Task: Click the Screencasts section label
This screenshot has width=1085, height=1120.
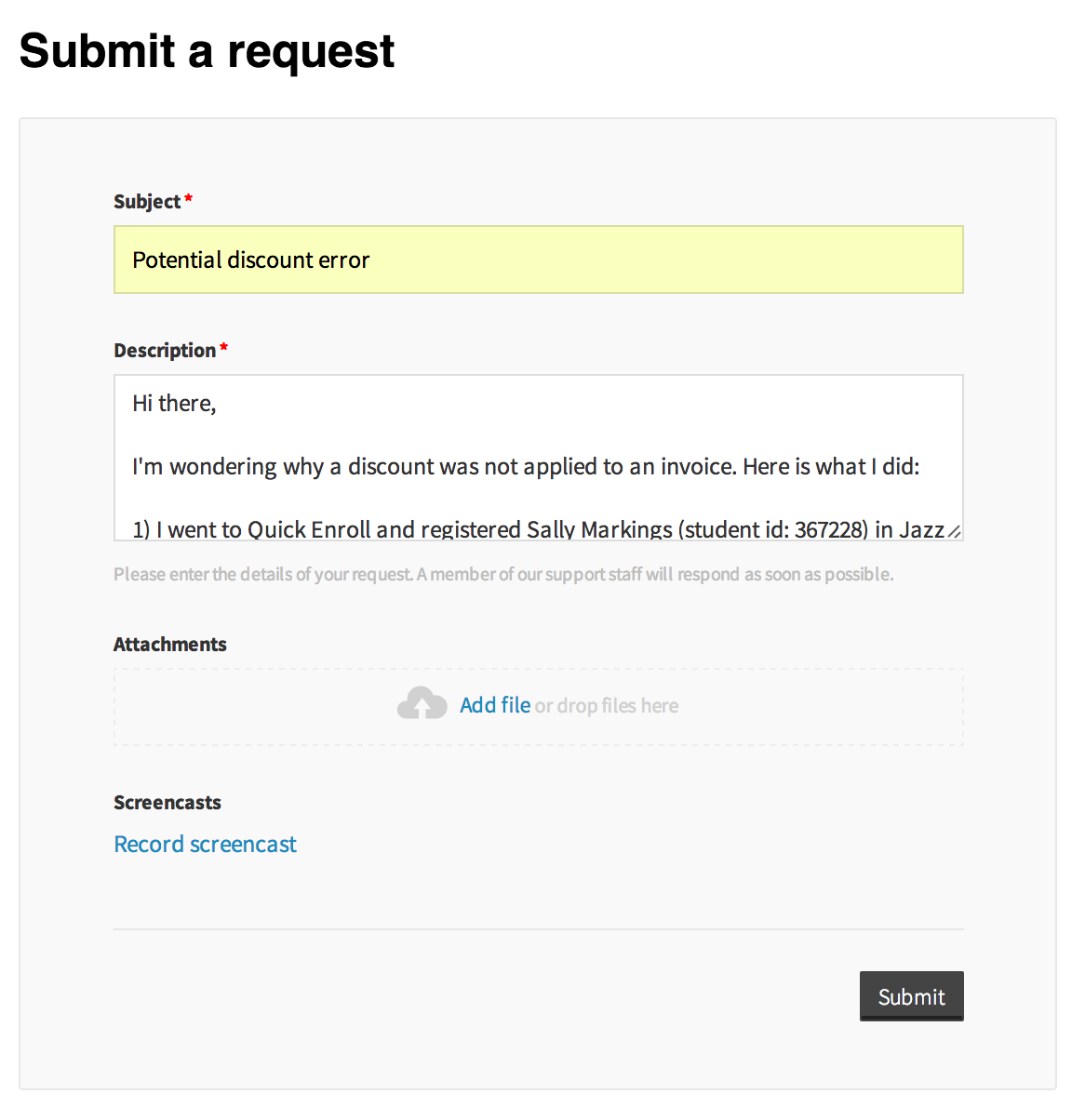Action: pyautogui.click(x=167, y=802)
